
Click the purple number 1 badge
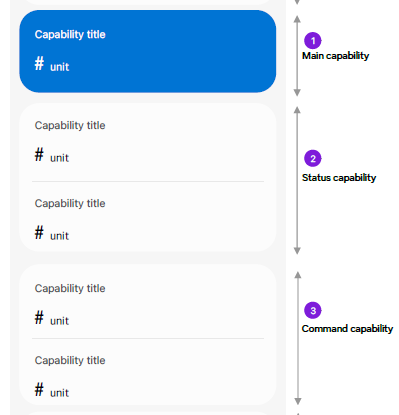pos(313,41)
